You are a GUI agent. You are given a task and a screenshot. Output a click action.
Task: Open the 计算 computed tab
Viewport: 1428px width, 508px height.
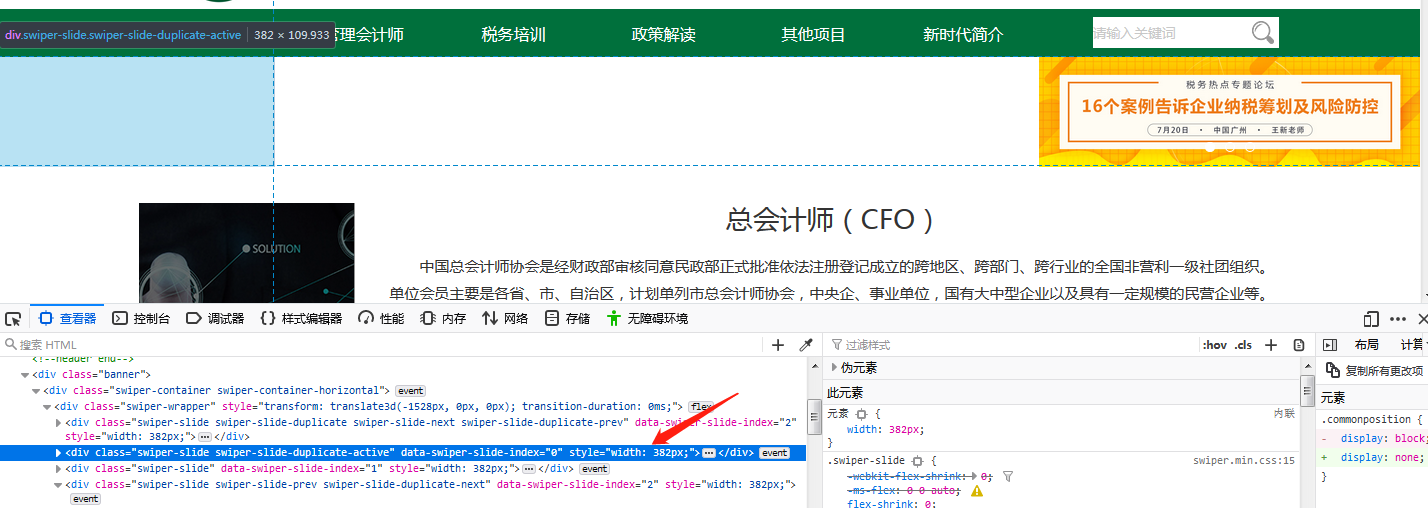pos(1412,345)
